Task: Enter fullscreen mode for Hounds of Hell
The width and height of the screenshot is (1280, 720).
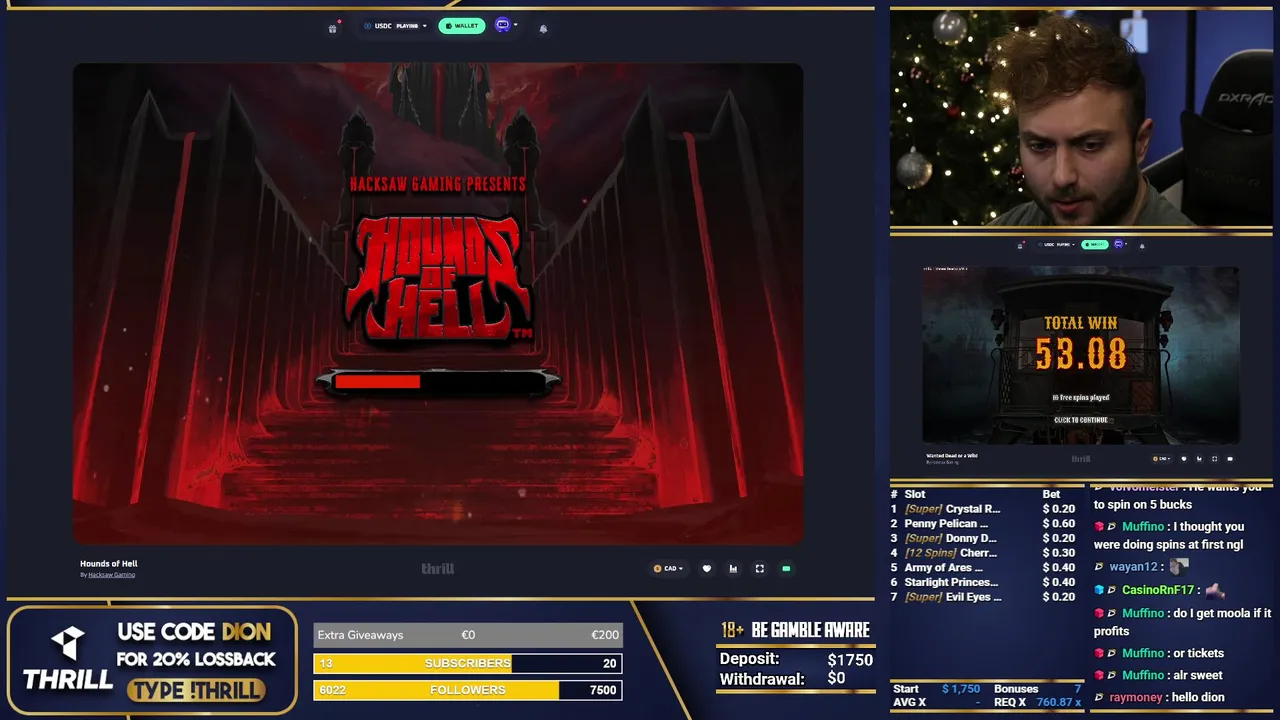Action: 759,569
